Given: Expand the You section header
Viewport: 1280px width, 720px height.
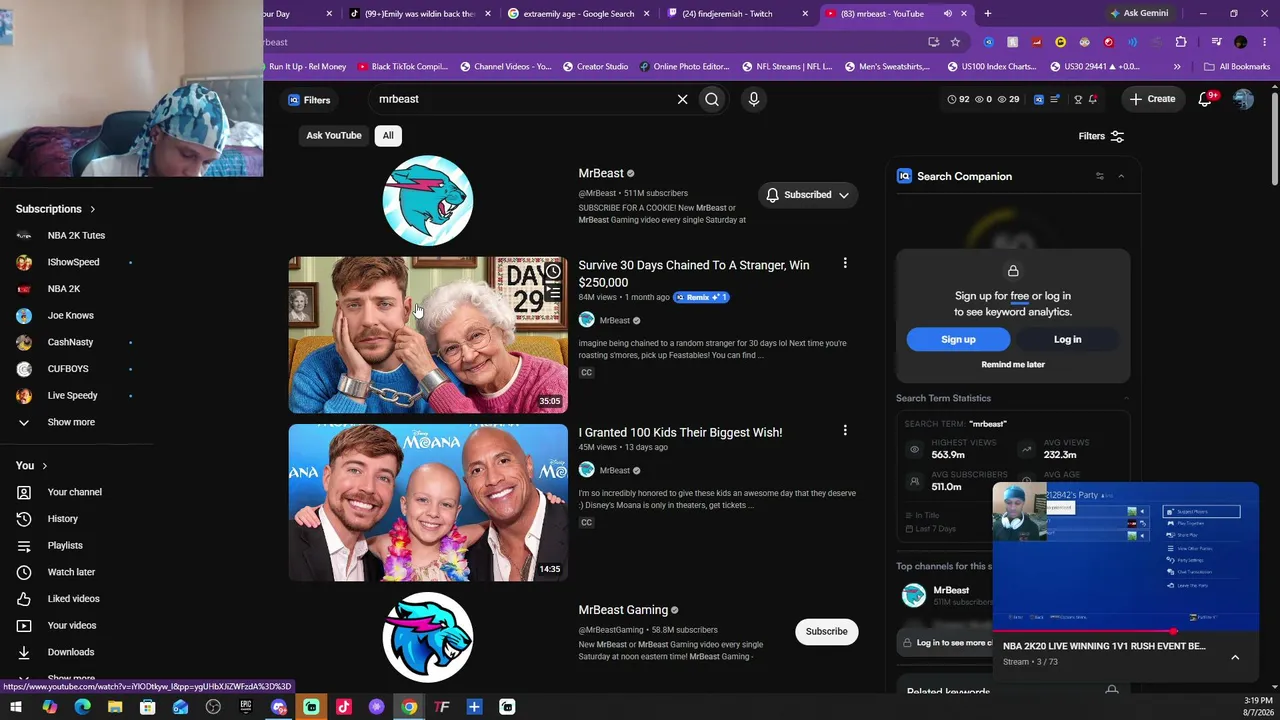Looking at the screenshot, I should click(32, 466).
